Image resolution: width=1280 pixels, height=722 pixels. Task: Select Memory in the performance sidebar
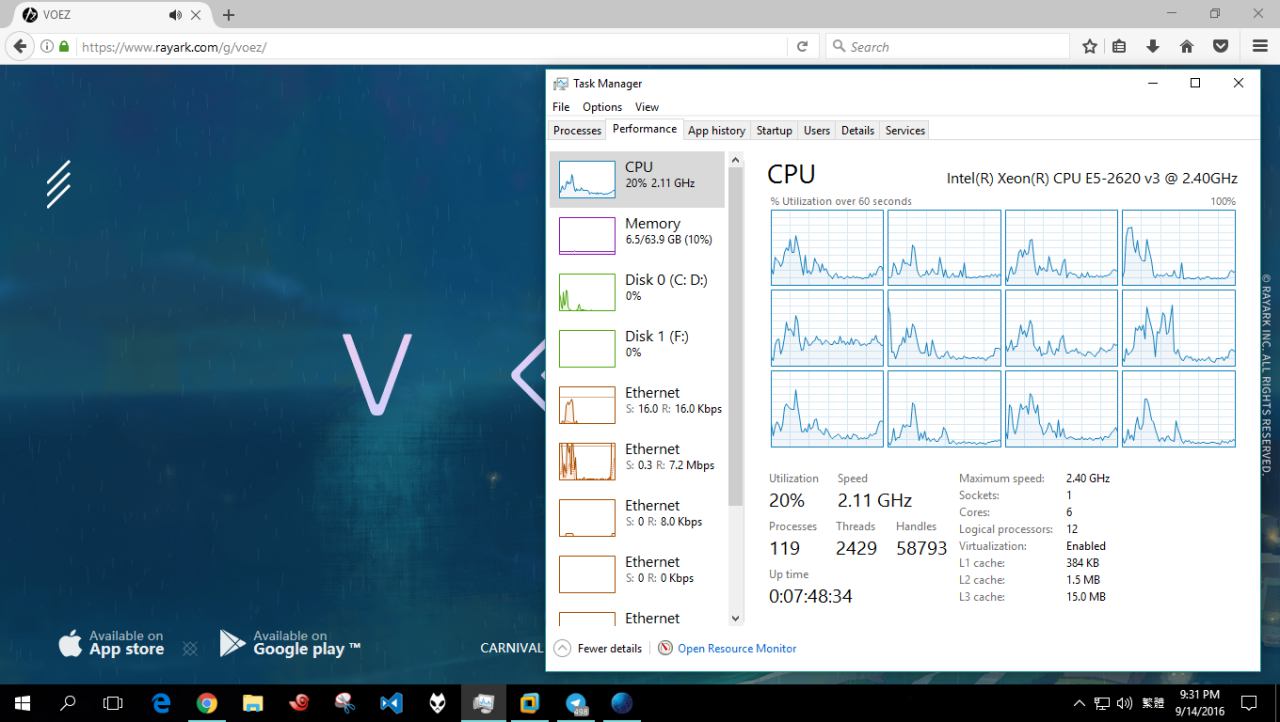pos(637,235)
